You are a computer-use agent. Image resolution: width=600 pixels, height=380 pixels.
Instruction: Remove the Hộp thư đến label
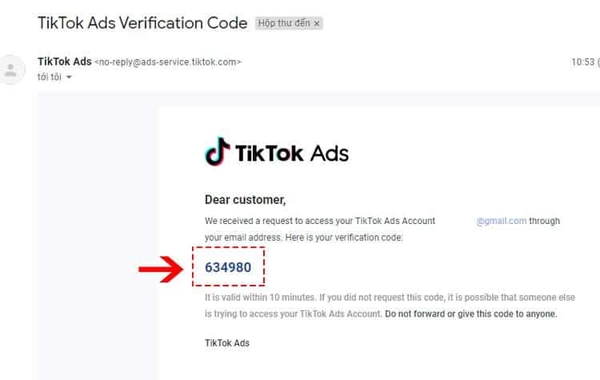(x=317, y=24)
